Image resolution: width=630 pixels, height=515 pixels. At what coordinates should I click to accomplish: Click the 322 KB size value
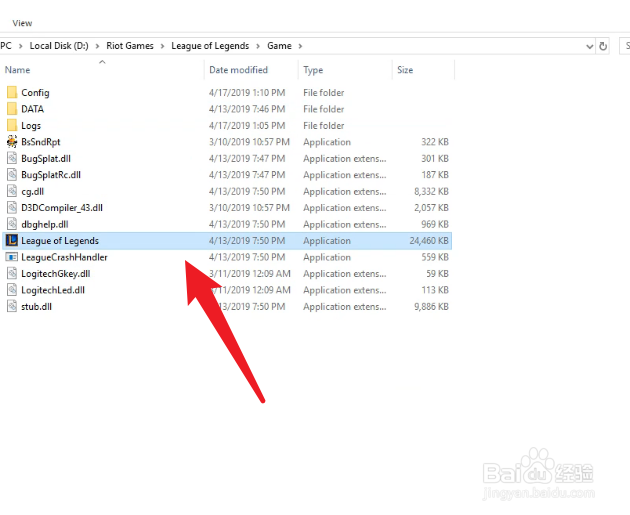435,142
